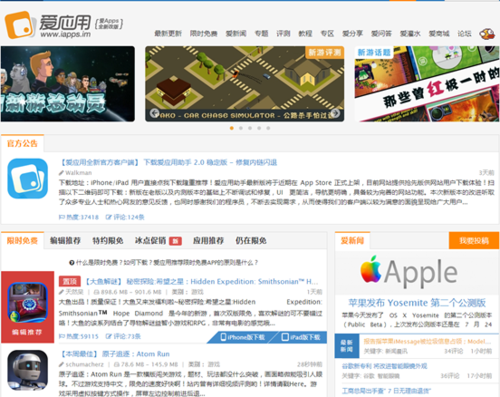The width and height of the screenshot is (500, 397).
Task: Open the PAKO Car Chase Simulator banner
Action: point(245,84)
